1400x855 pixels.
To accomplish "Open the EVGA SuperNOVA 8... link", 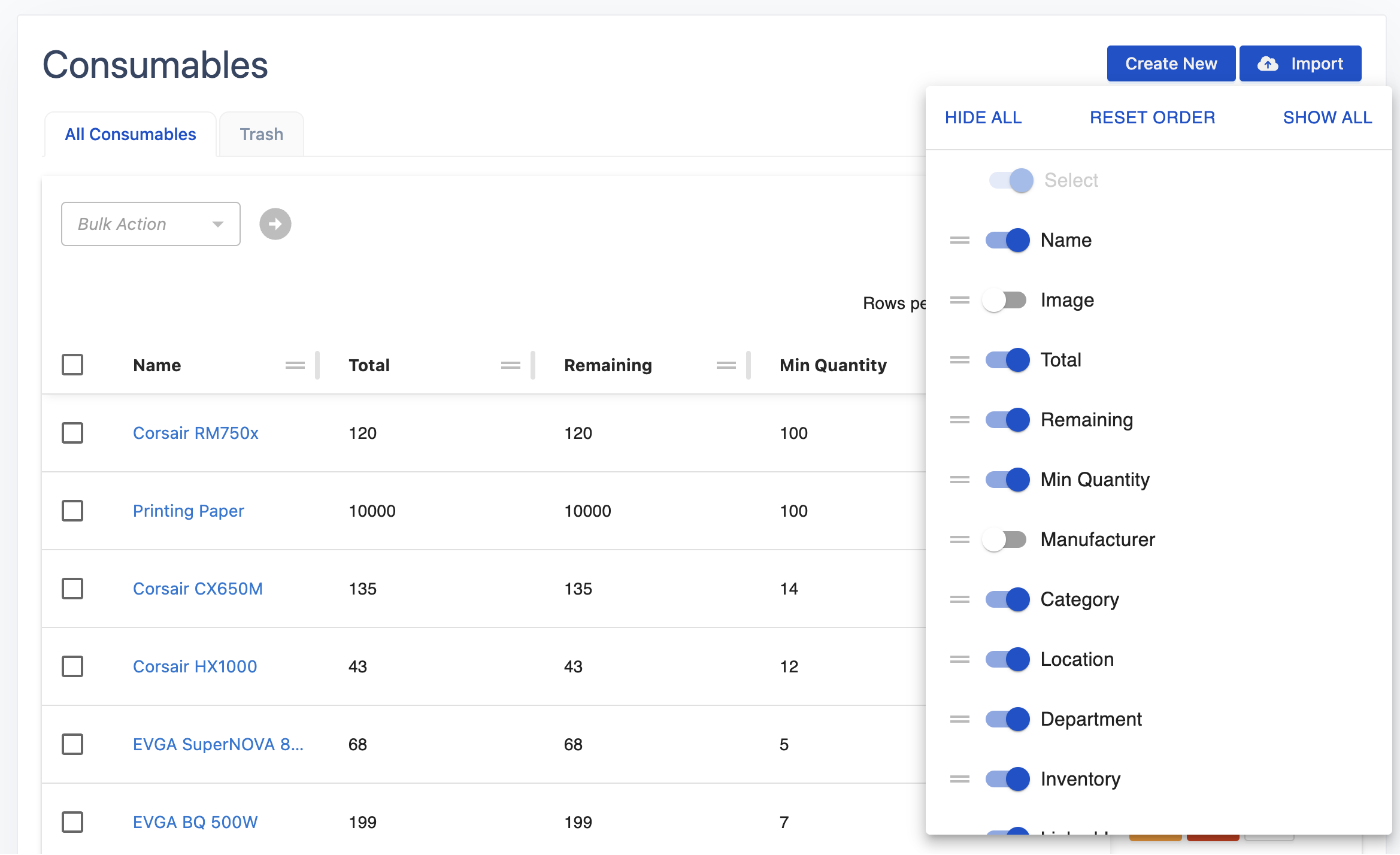I will (218, 744).
